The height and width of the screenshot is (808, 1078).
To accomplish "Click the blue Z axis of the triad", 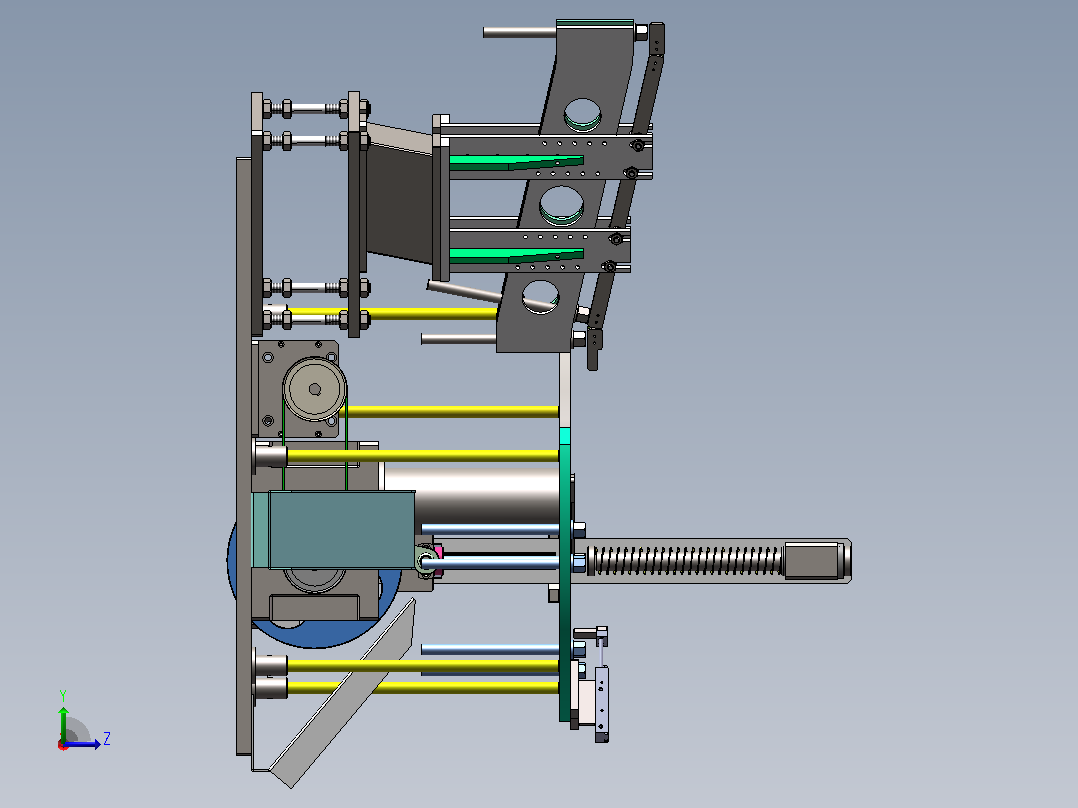I will (83, 743).
